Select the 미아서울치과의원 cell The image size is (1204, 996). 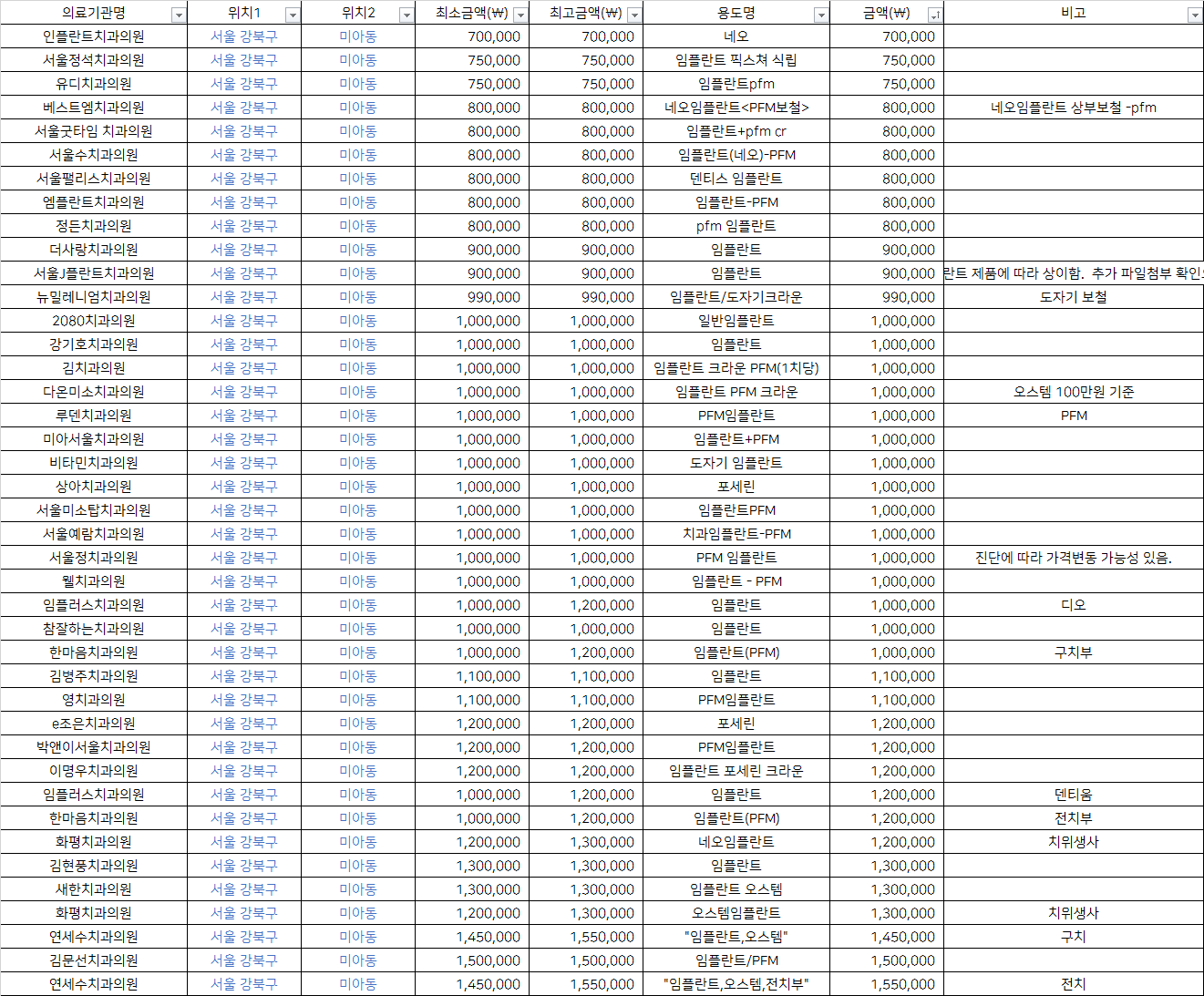(x=94, y=439)
